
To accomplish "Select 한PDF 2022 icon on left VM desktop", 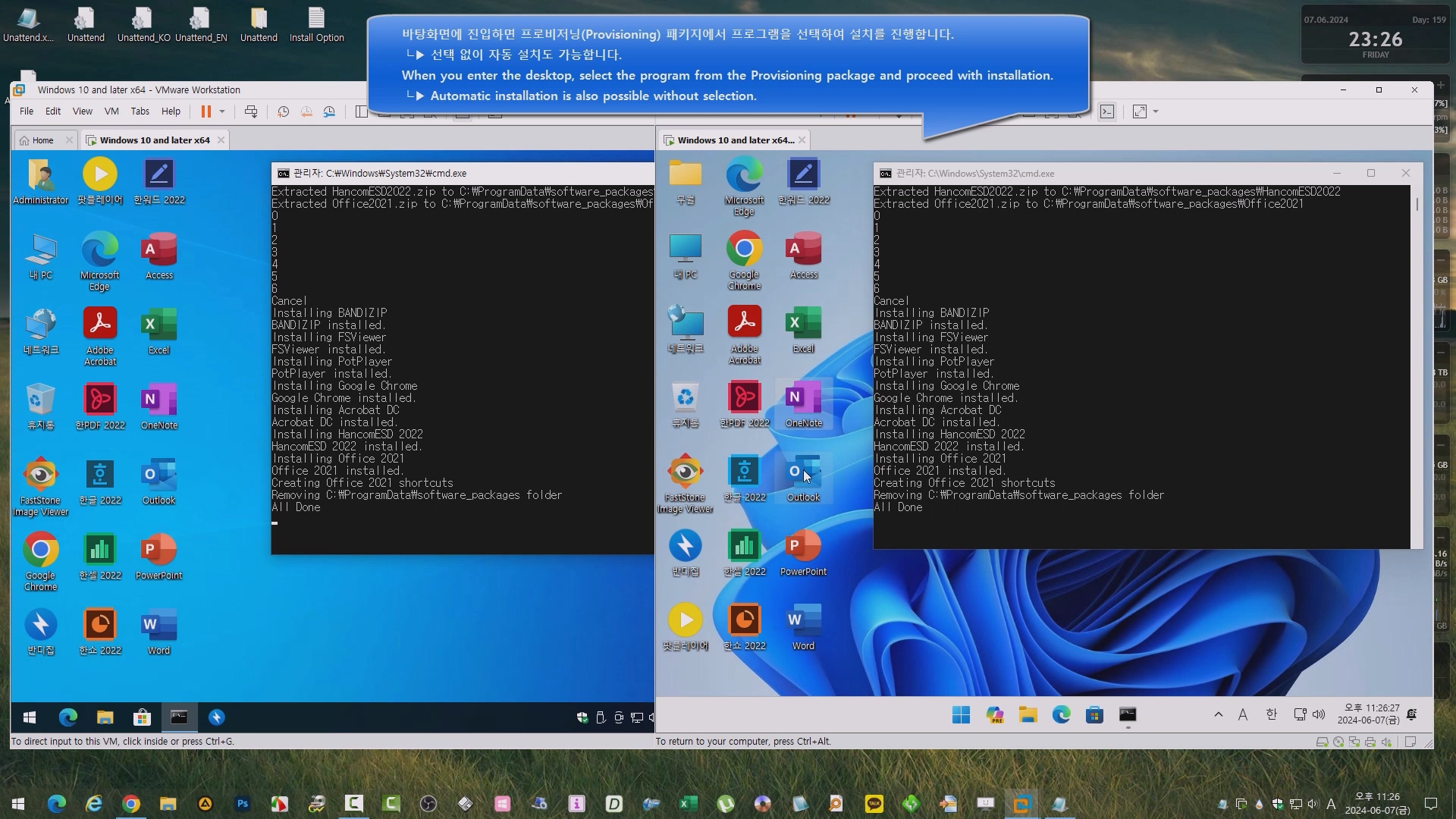I will click(x=100, y=407).
